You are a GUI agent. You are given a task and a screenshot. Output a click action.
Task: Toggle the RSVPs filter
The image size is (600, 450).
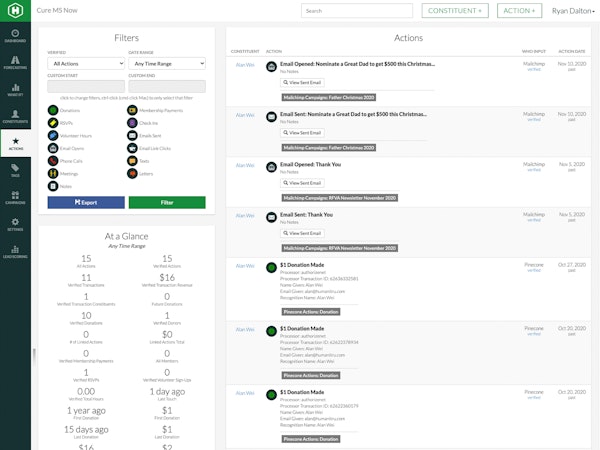click(53, 123)
